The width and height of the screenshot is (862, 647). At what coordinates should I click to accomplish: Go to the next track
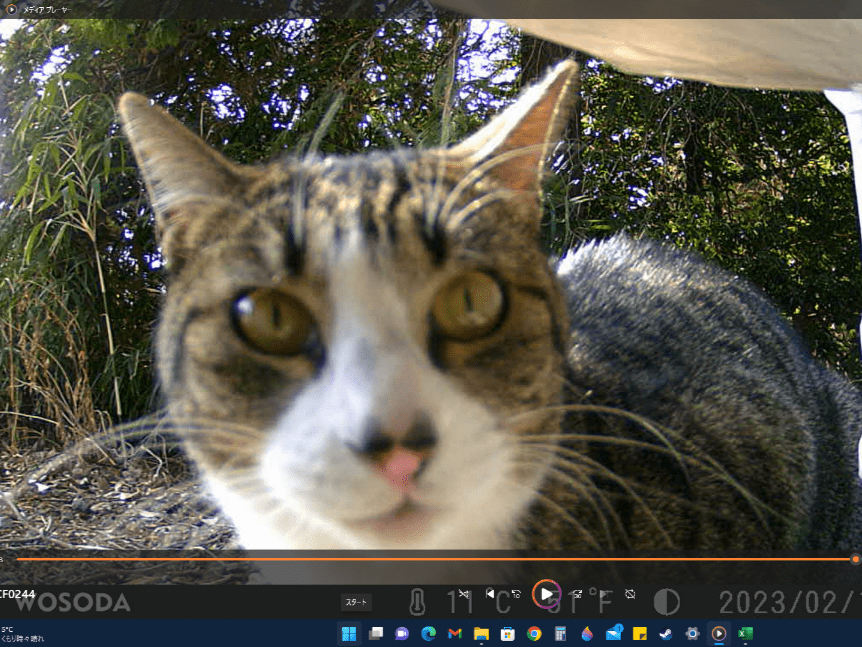[x=604, y=594]
